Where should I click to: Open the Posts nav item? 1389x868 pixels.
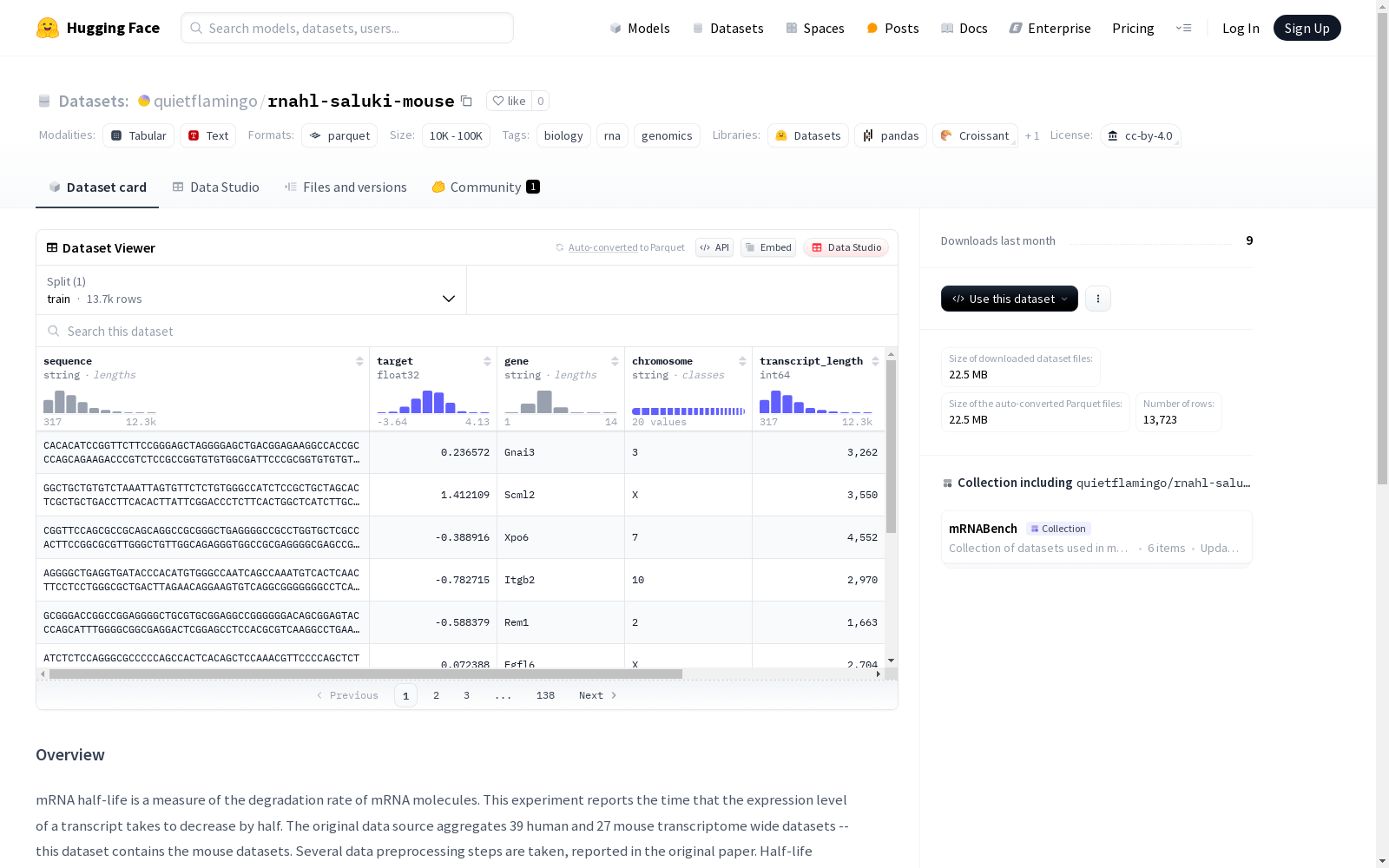point(892,28)
